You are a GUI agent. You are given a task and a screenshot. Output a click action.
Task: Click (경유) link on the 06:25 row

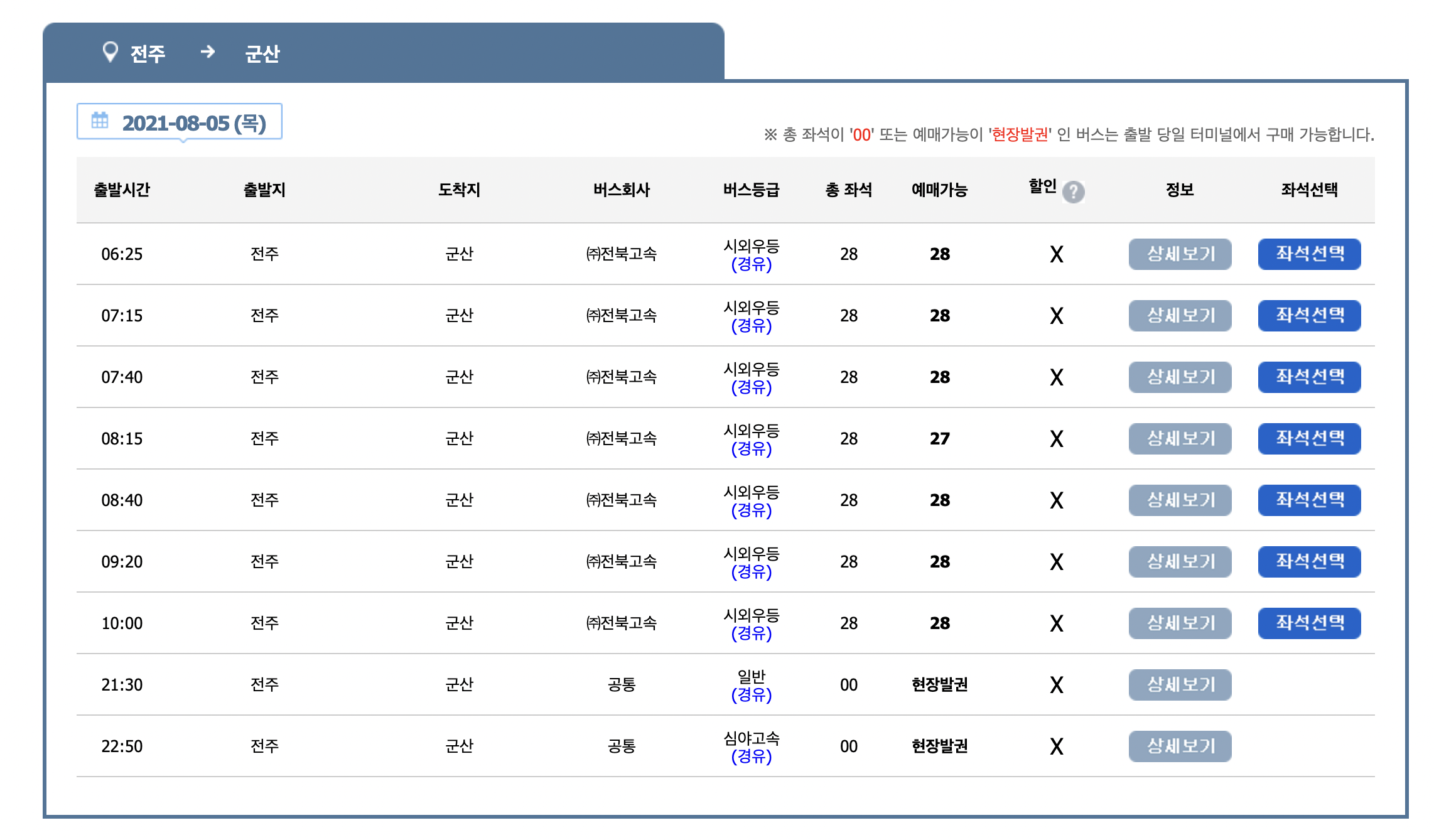click(x=751, y=264)
